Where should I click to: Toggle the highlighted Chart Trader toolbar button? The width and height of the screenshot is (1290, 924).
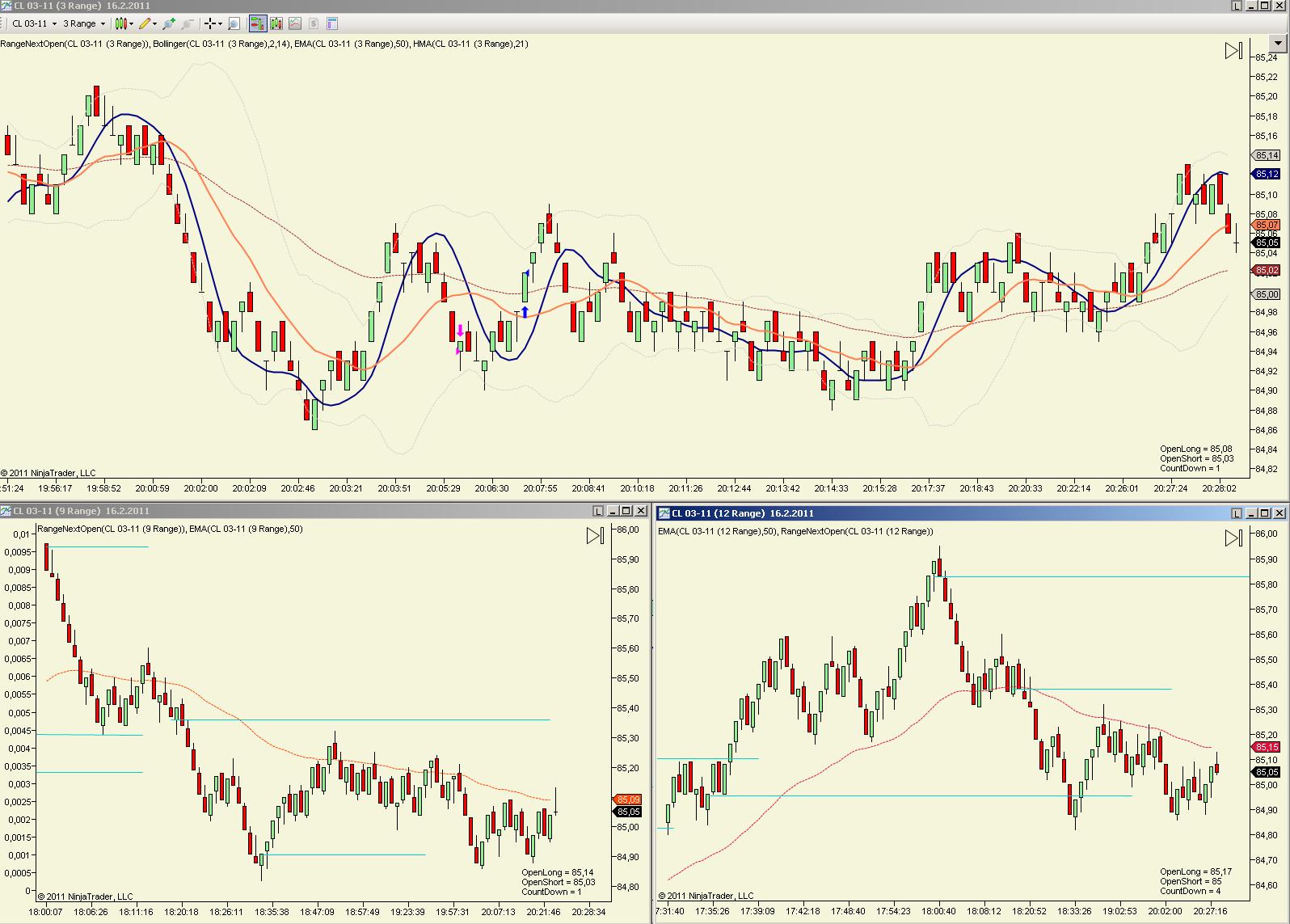tap(258, 23)
